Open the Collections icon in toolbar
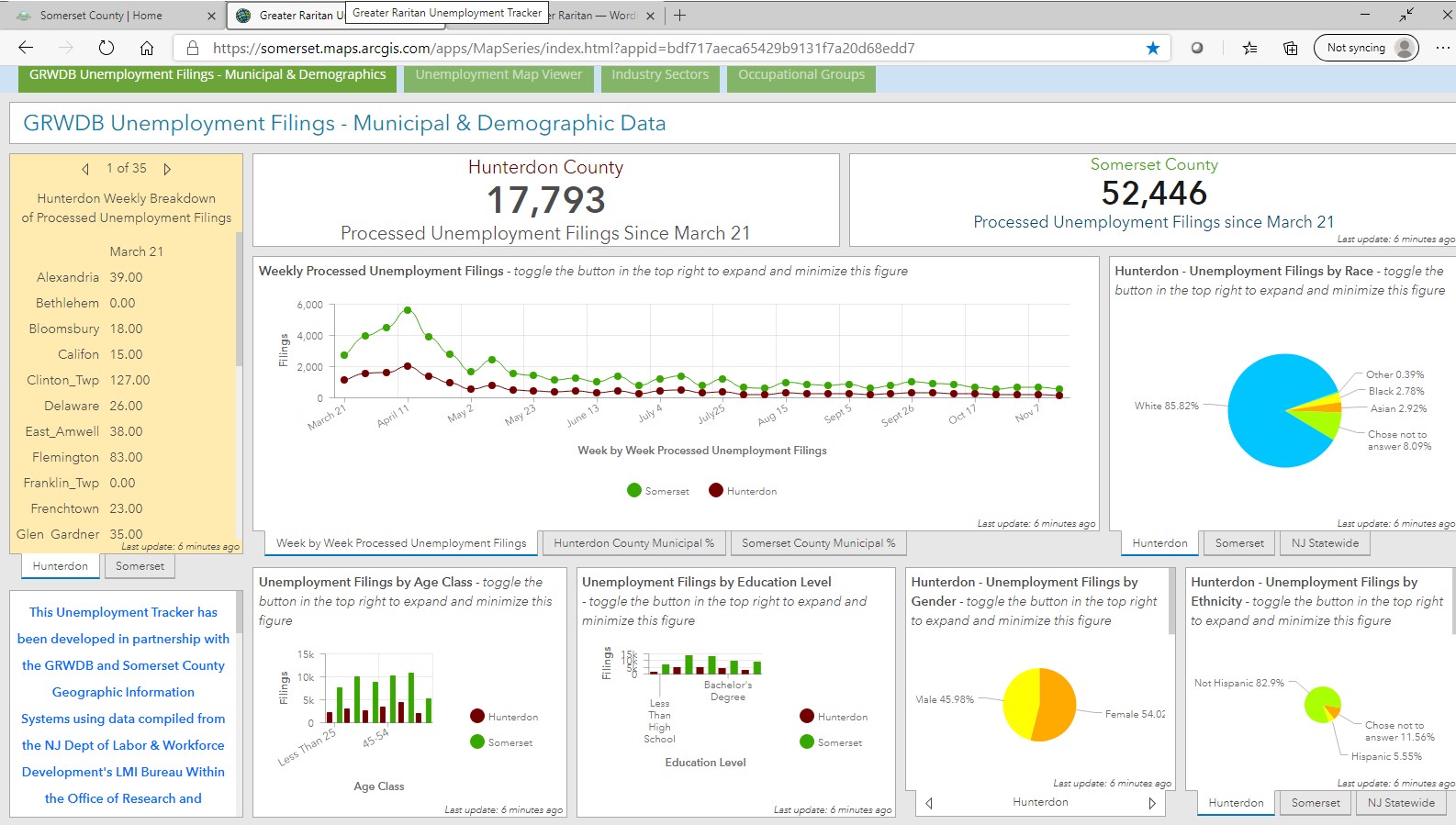The height and width of the screenshot is (825, 1456). point(1290,48)
